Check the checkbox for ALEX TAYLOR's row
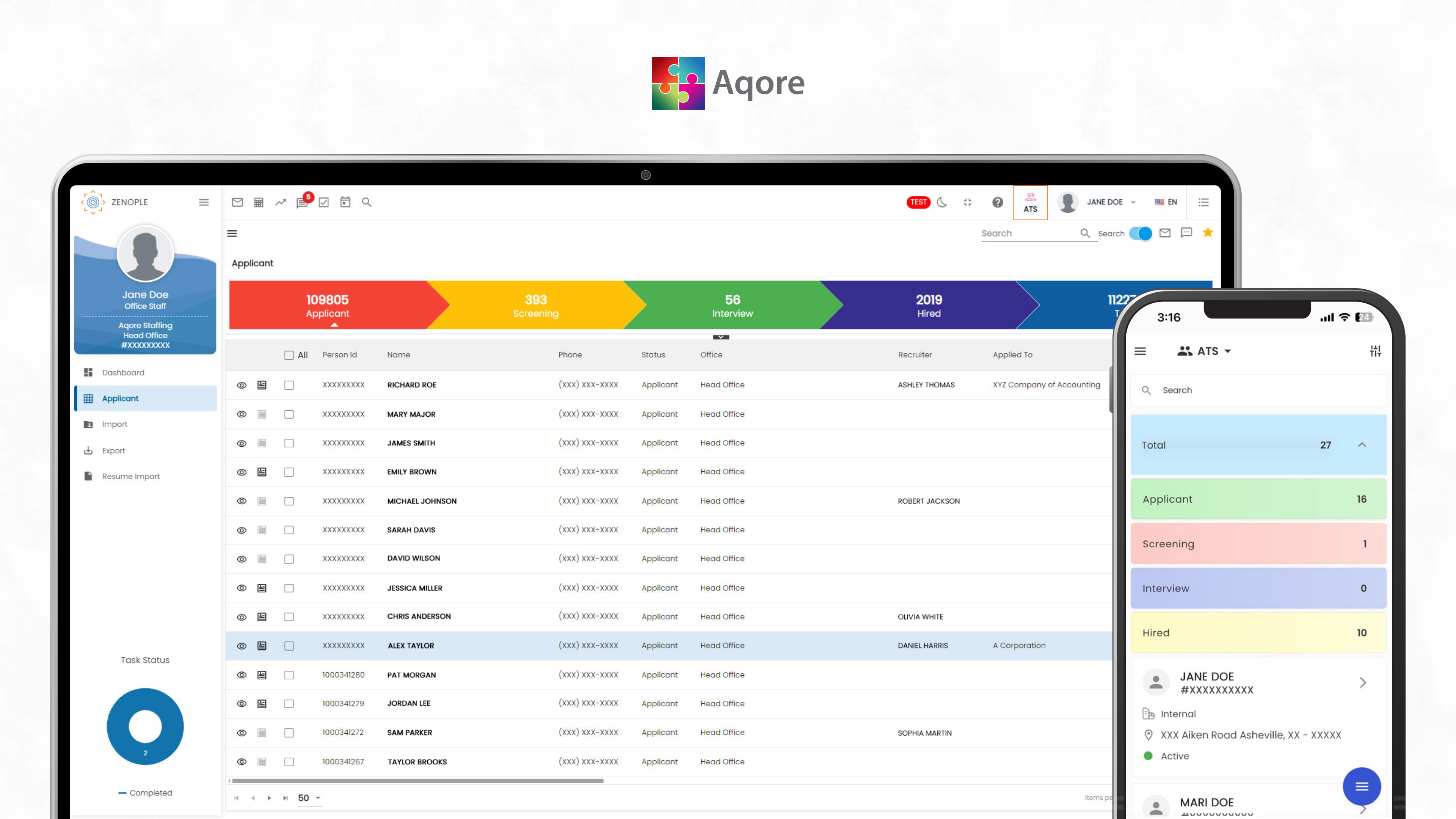The height and width of the screenshot is (819, 1456). (x=289, y=645)
